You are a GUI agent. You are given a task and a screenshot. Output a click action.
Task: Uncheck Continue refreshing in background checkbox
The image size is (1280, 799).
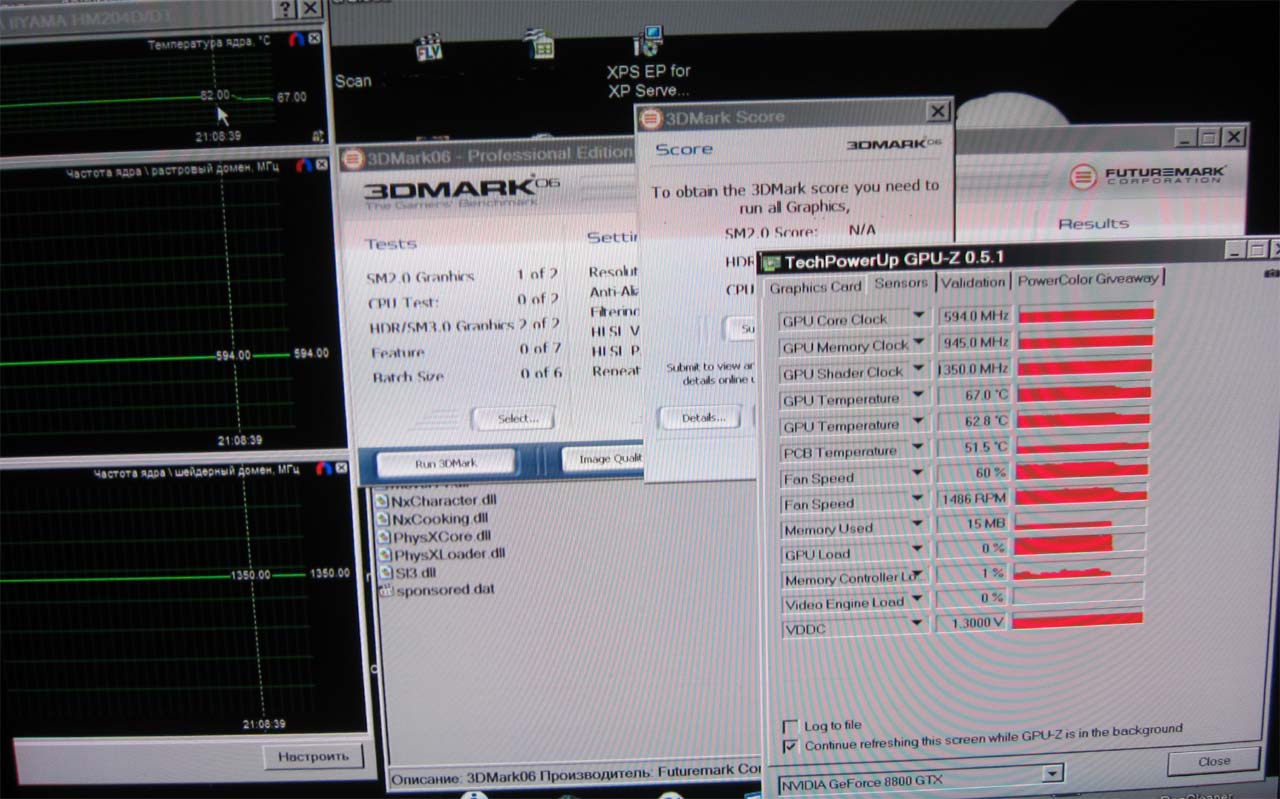click(x=791, y=745)
